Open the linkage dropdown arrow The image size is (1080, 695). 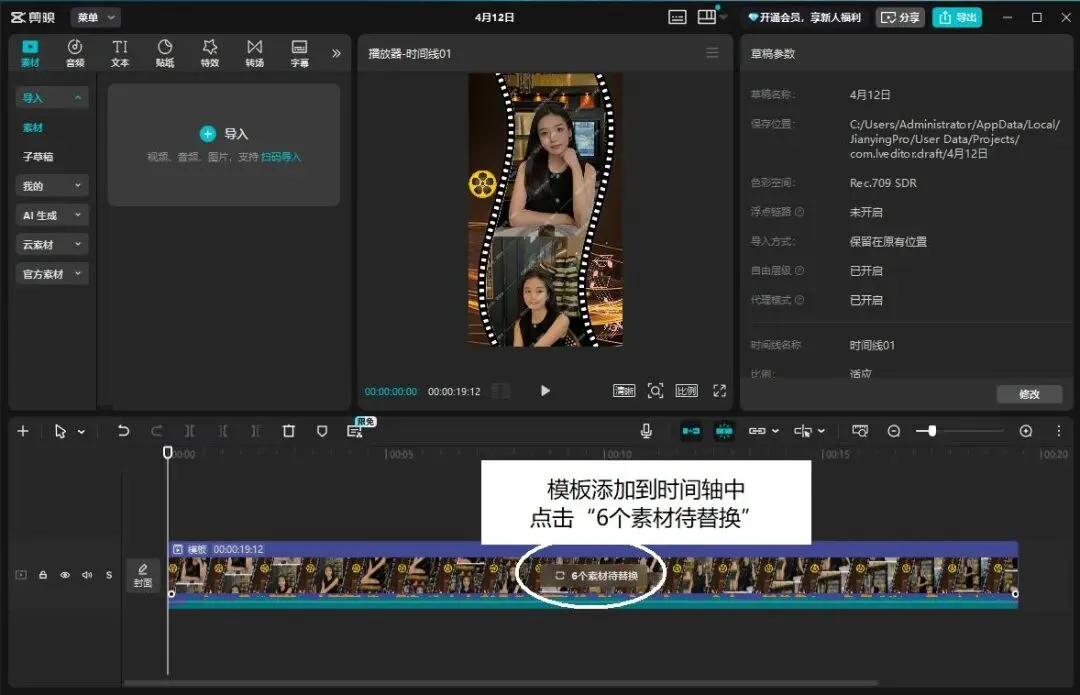click(776, 431)
